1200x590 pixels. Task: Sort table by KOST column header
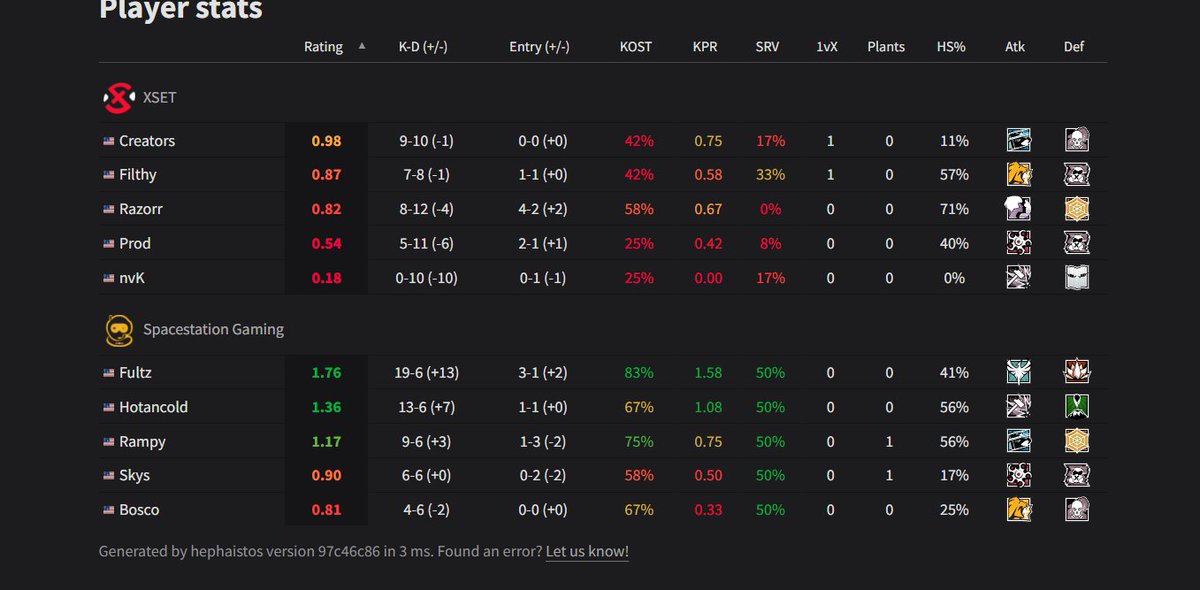[x=636, y=46]
